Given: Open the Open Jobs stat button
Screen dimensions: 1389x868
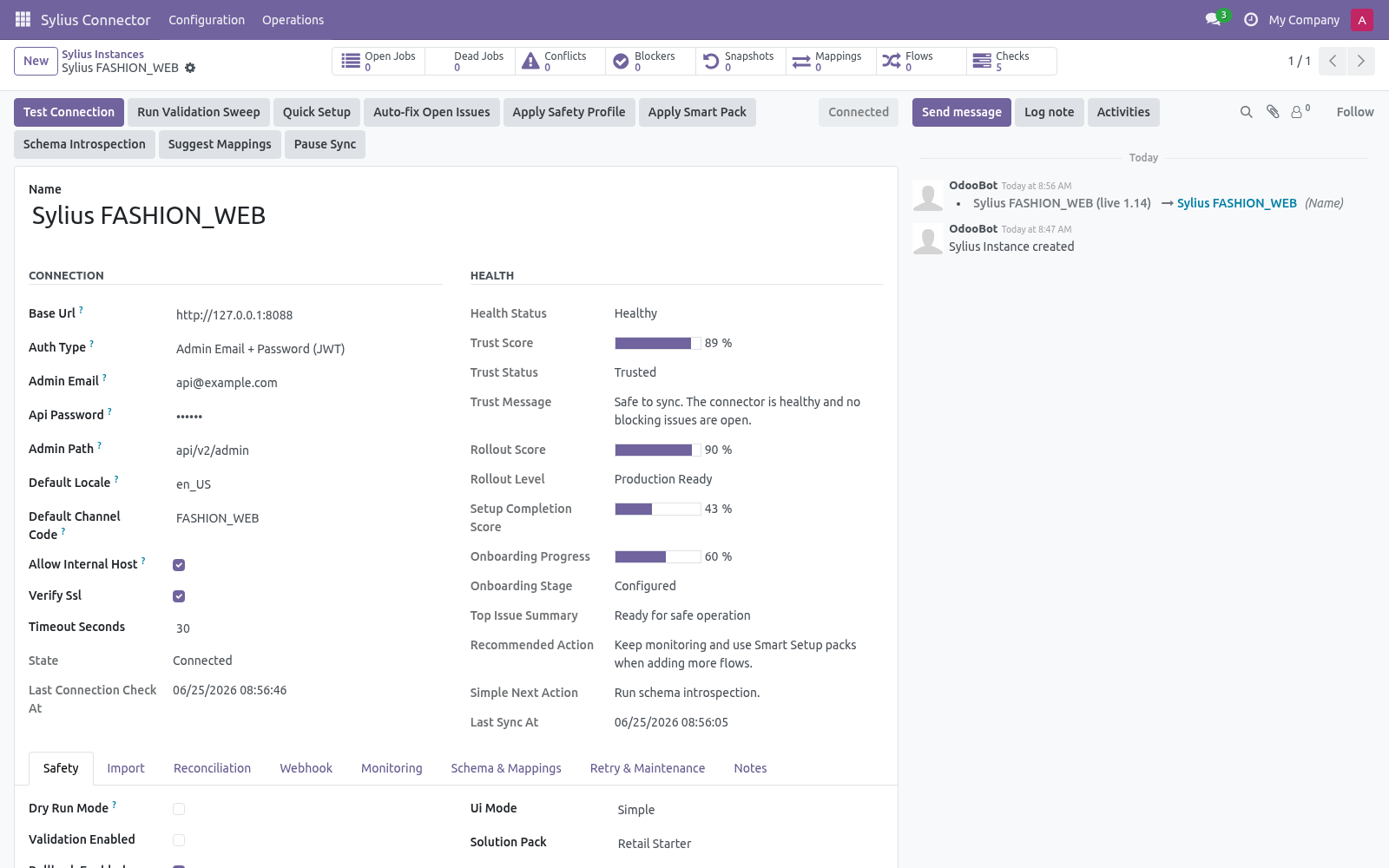Looking at the screenshot, I should click(x=379, y=62).
